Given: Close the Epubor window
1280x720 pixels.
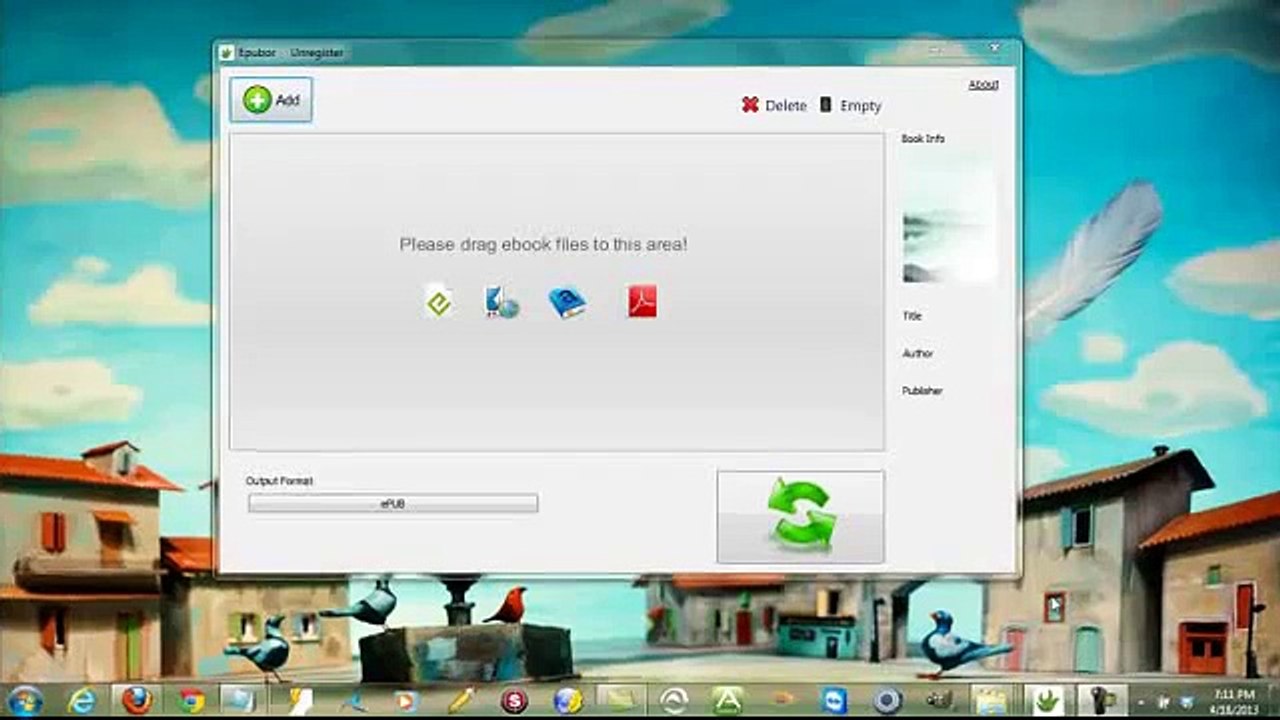Looking at the screenshot, I should pos(995,47).
